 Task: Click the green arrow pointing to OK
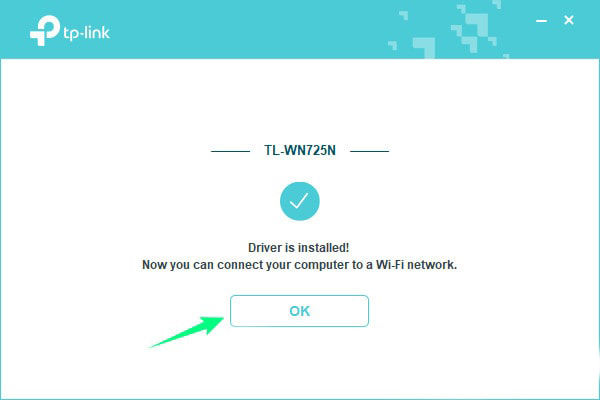tap(187, 332)
